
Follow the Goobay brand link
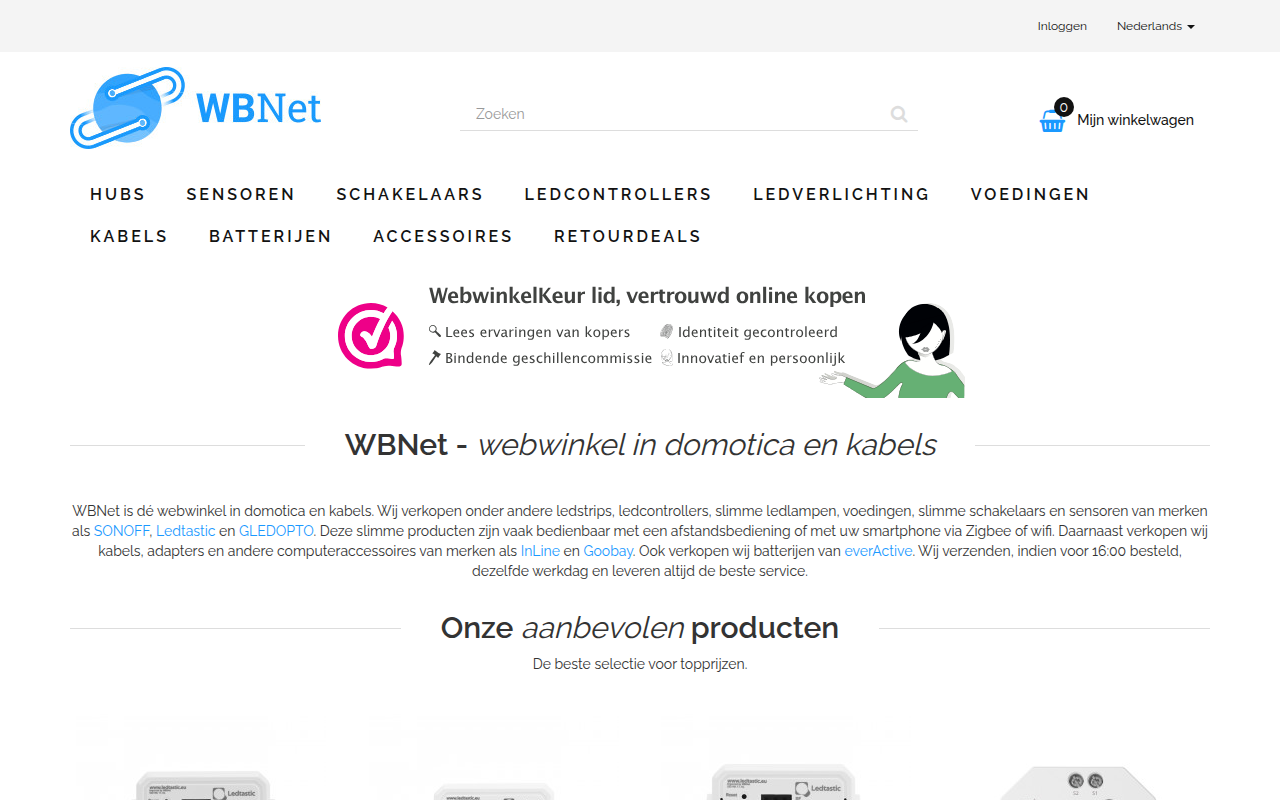click(x=608, y=551)
